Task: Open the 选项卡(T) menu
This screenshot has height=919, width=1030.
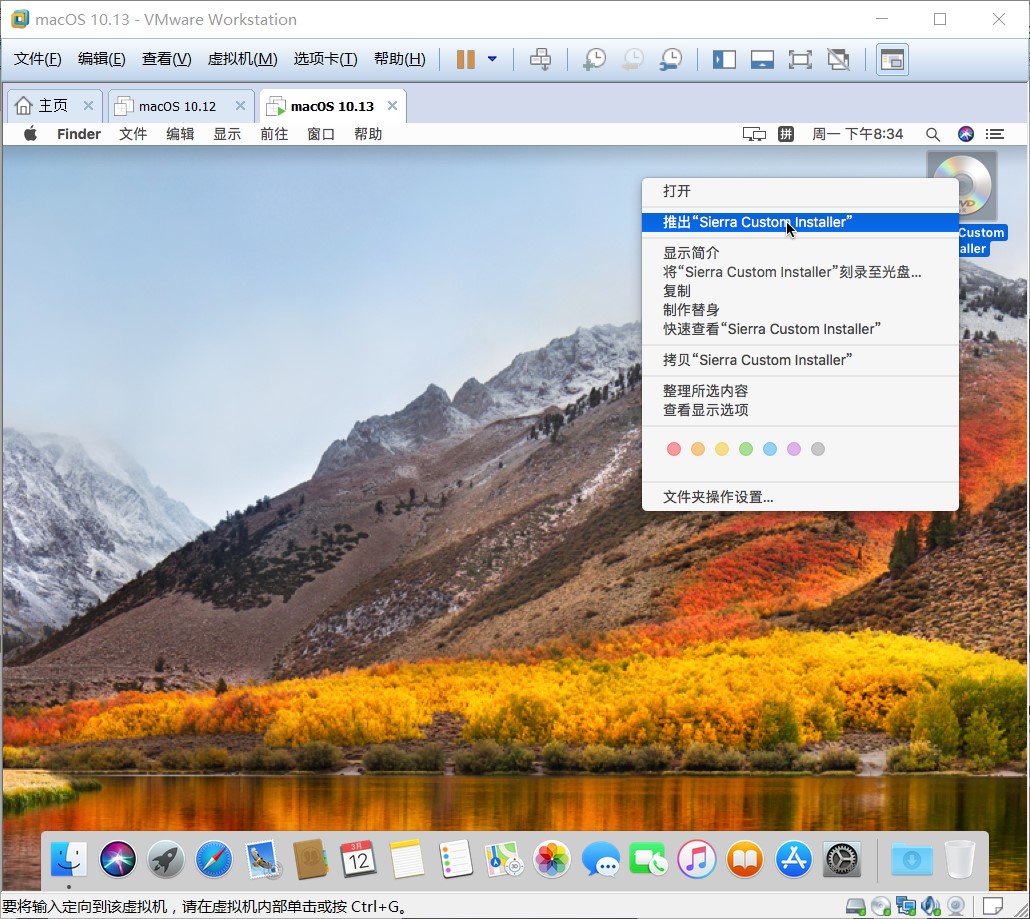Action: pyautogui.click(x=325, y=59)
